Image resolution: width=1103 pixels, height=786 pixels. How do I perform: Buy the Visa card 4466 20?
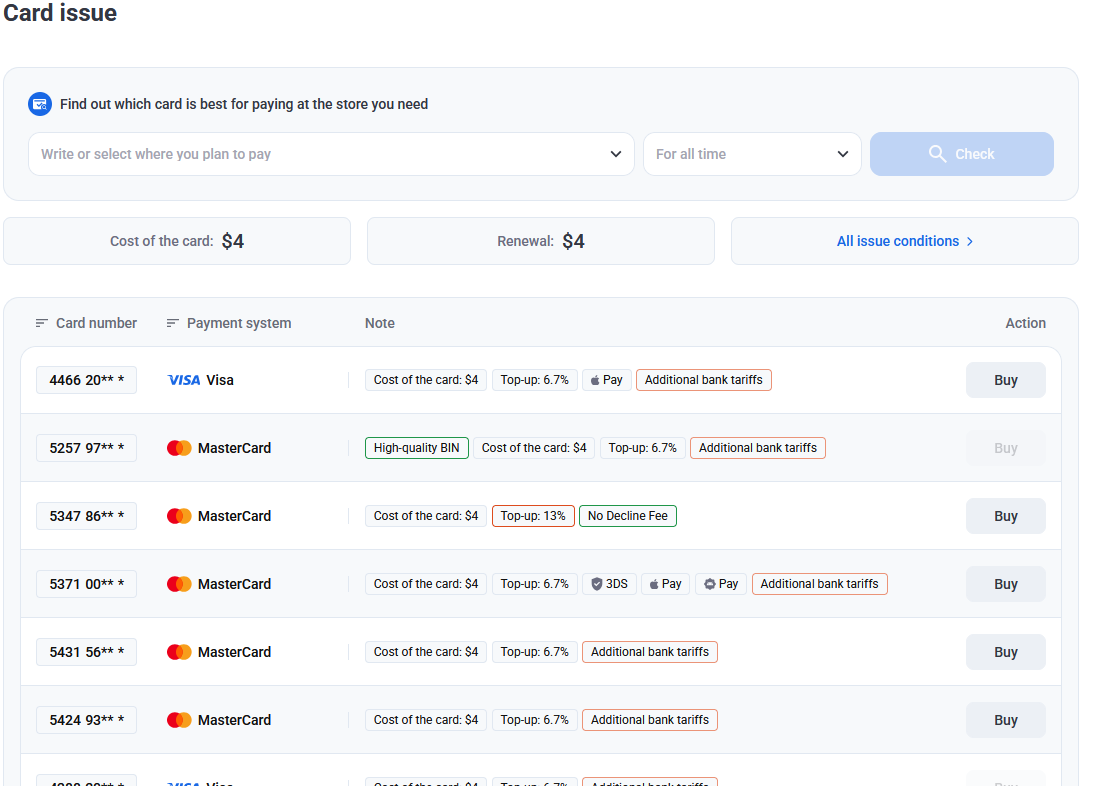(x=1005, y=380)
